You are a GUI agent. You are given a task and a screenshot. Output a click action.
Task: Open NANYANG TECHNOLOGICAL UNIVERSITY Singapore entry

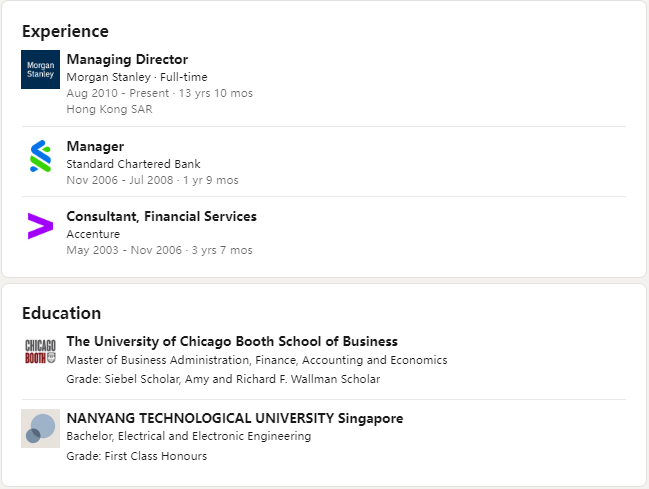[x=235, y=418]
